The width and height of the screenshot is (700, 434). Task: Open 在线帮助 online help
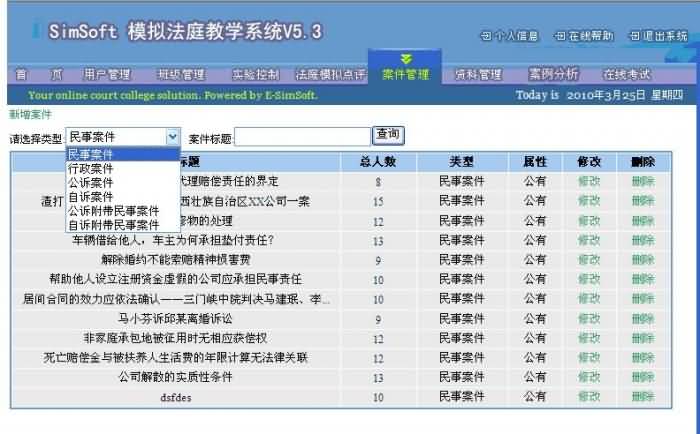click(x=583, y=36)
